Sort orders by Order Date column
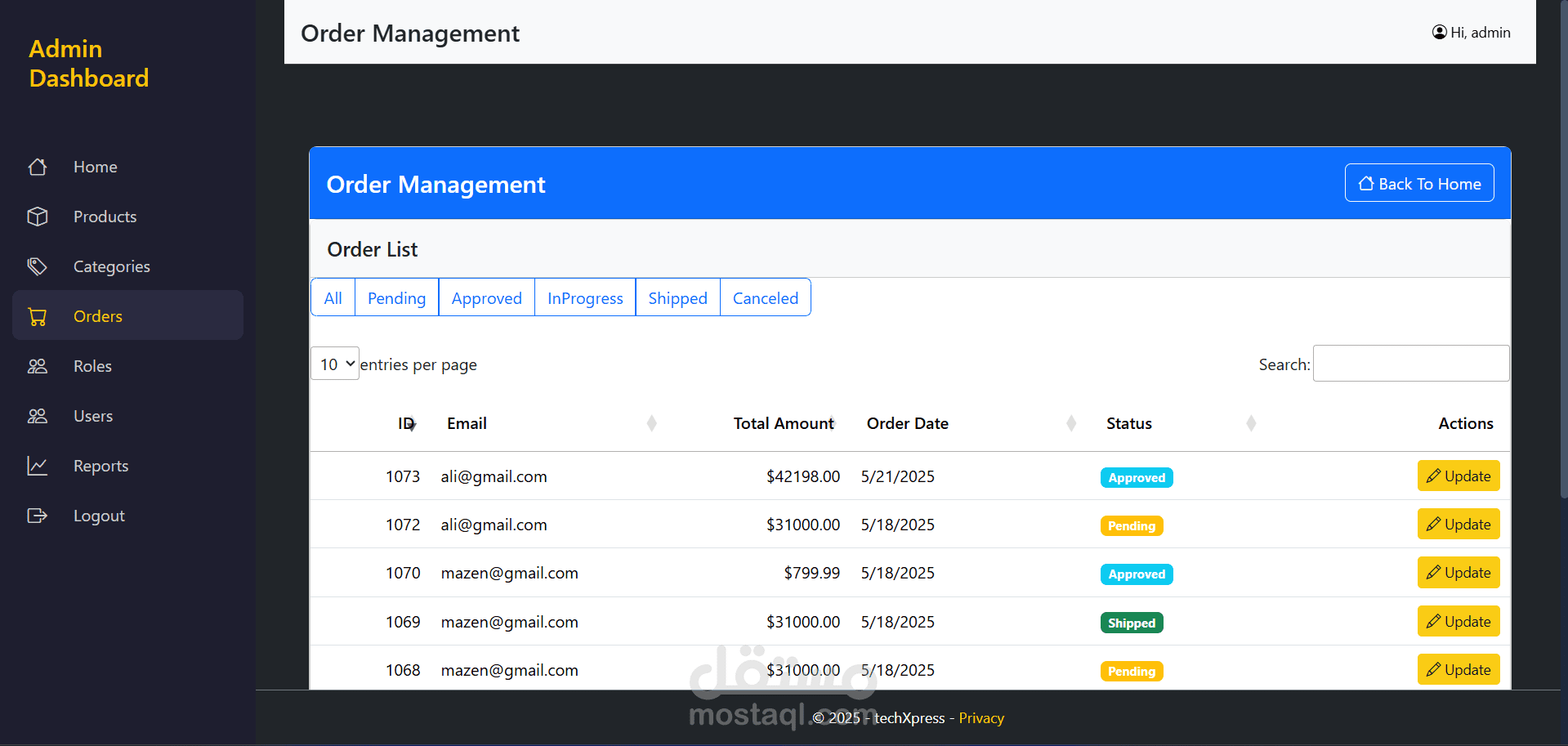Screen dimensions: 1568x746 [1070, 423]
